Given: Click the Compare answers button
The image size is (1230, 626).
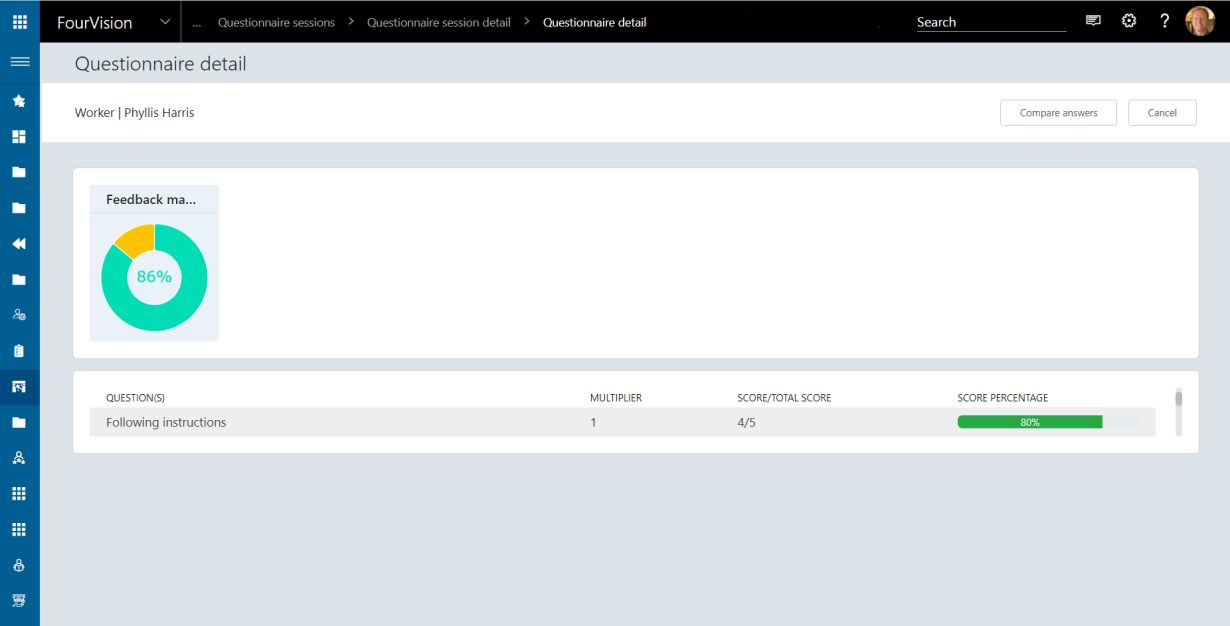Looking at the screenshot, I should (x=1058, y=113).
